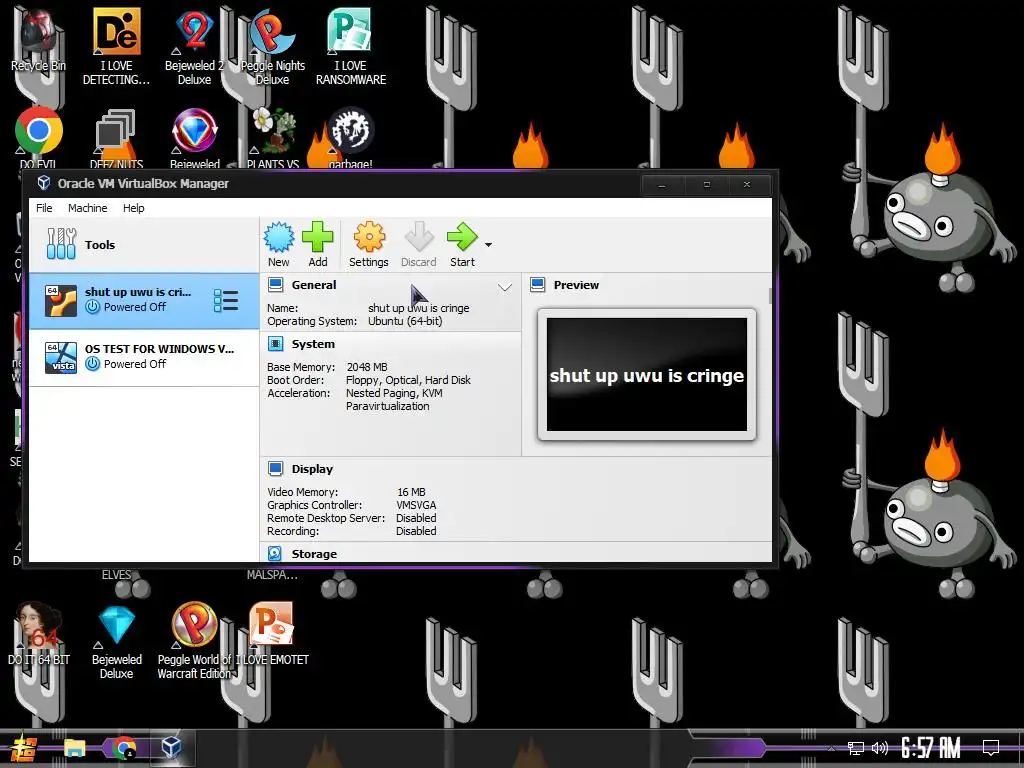The height and width of the screenshot is (768, 1024).
Task: Click the System section chip icon
Action: click(276, 344)
